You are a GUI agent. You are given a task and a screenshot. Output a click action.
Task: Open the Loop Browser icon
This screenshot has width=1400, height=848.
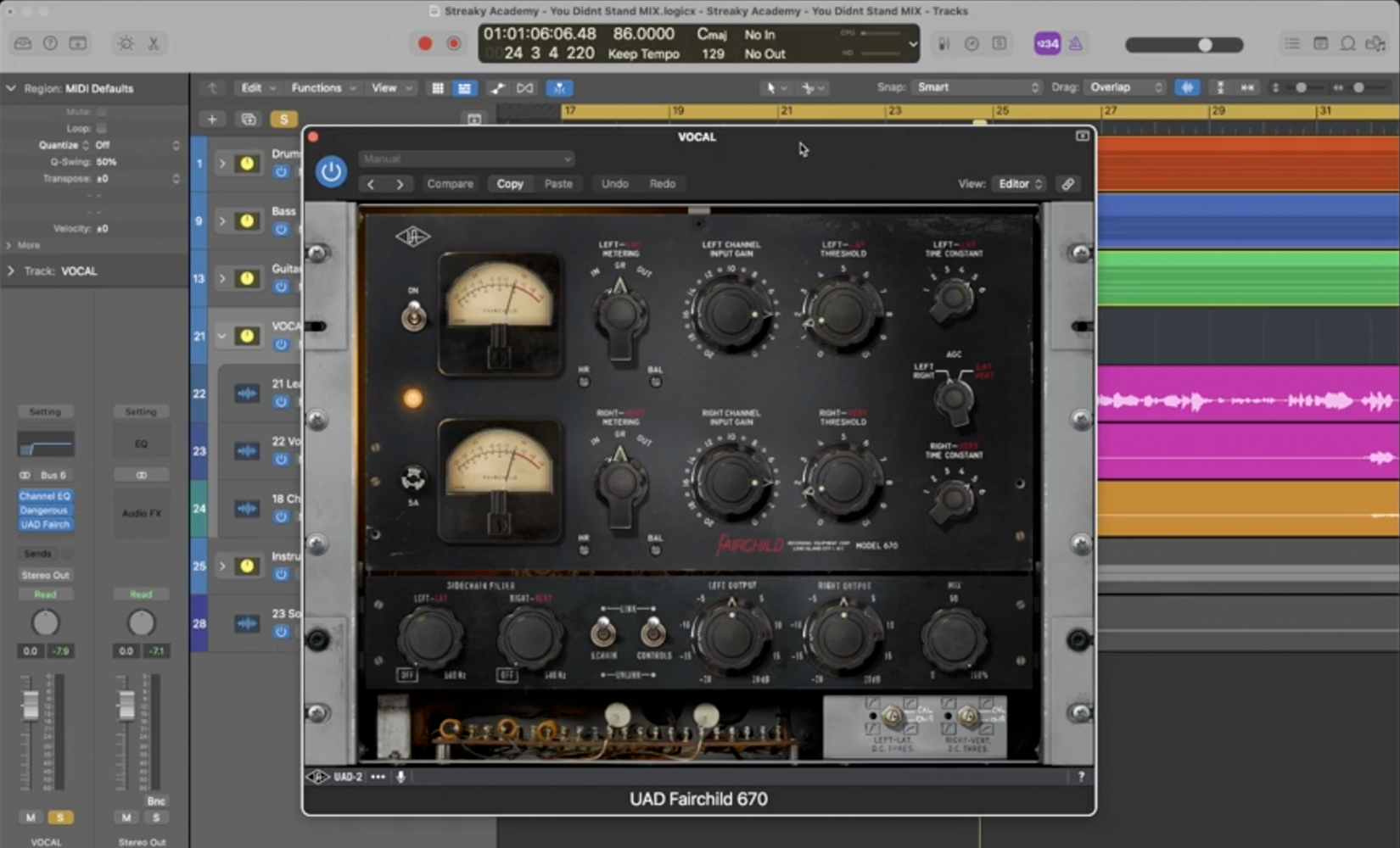[x=1347, y=43]
